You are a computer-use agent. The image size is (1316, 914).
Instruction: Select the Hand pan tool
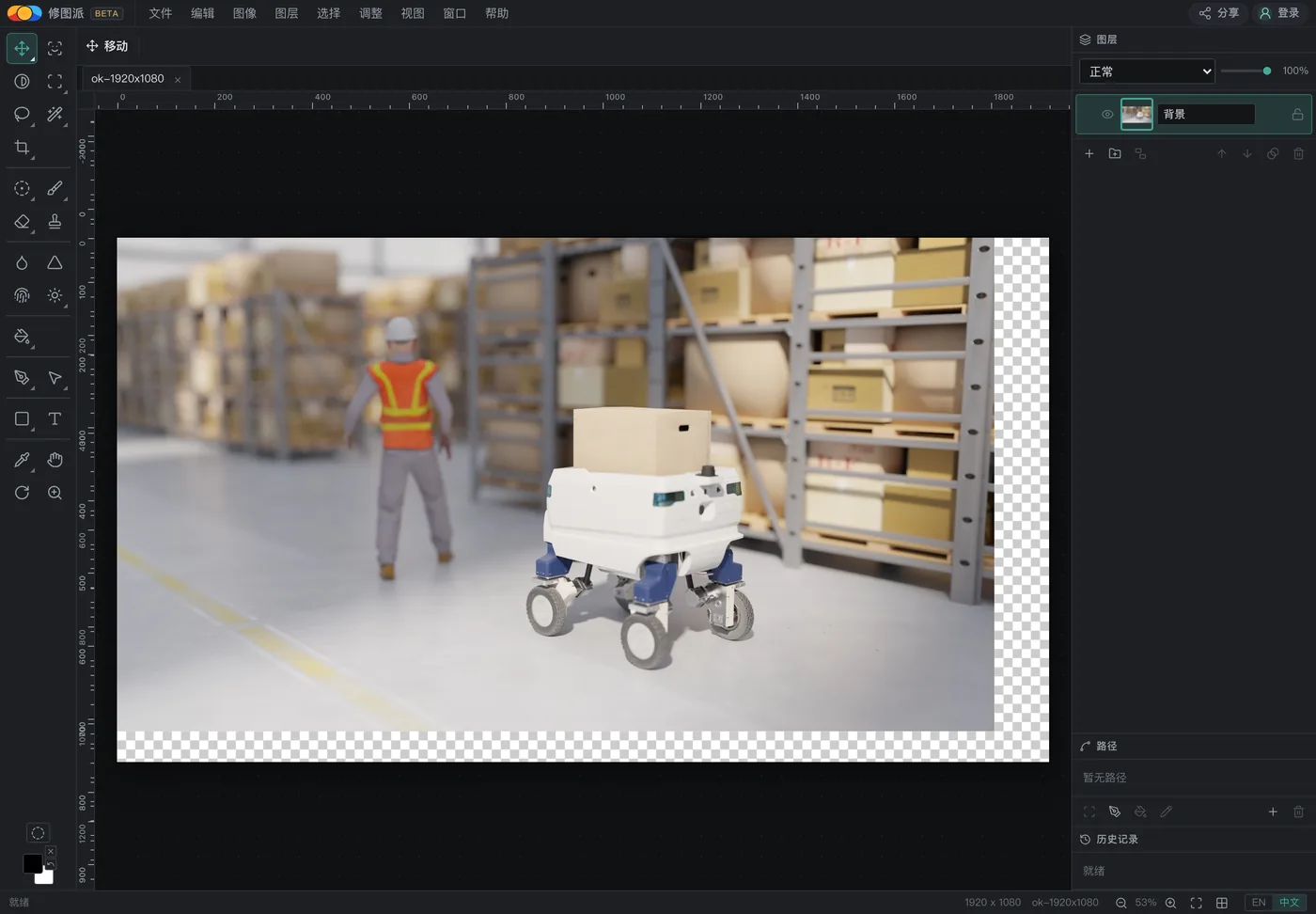(55, 460)
